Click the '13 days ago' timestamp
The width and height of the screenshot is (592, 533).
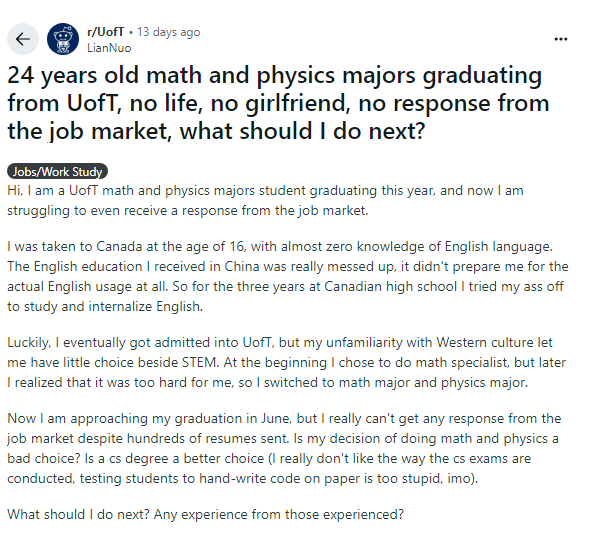(168, 32)
